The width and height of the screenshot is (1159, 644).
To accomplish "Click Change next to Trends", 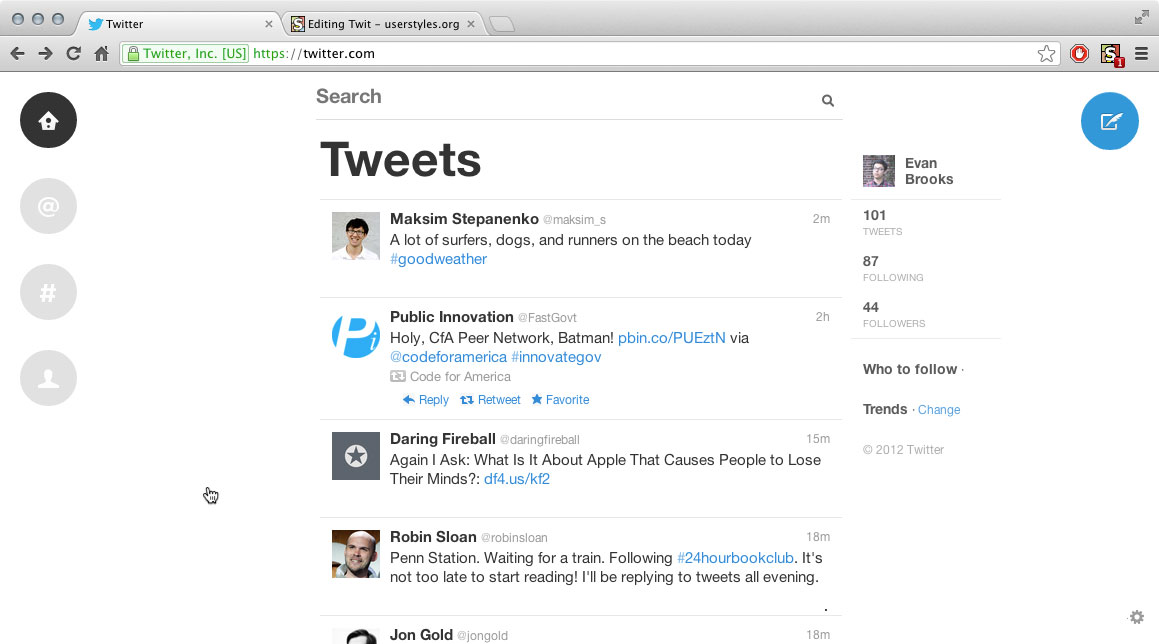I will point(939,410).
